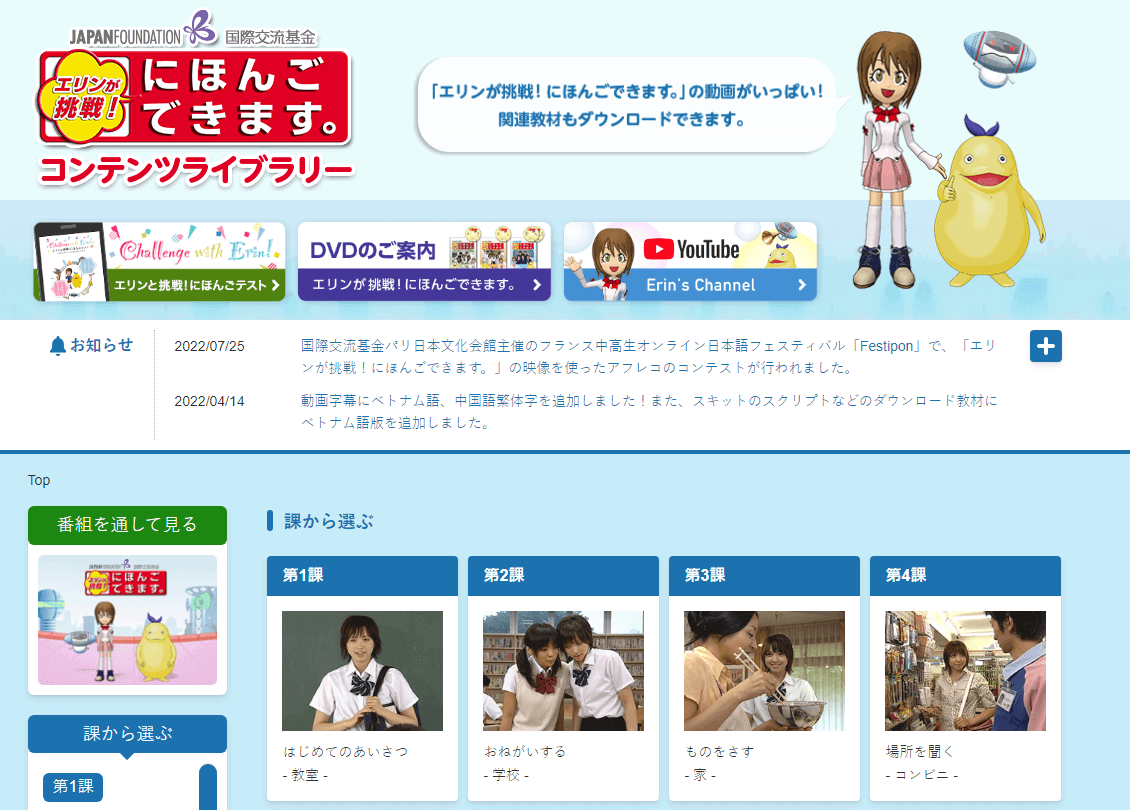Viewport: 1130px width, 810px height.
Task: Click the Japan Foundation butterfly logo
Action: click(200, 27)
